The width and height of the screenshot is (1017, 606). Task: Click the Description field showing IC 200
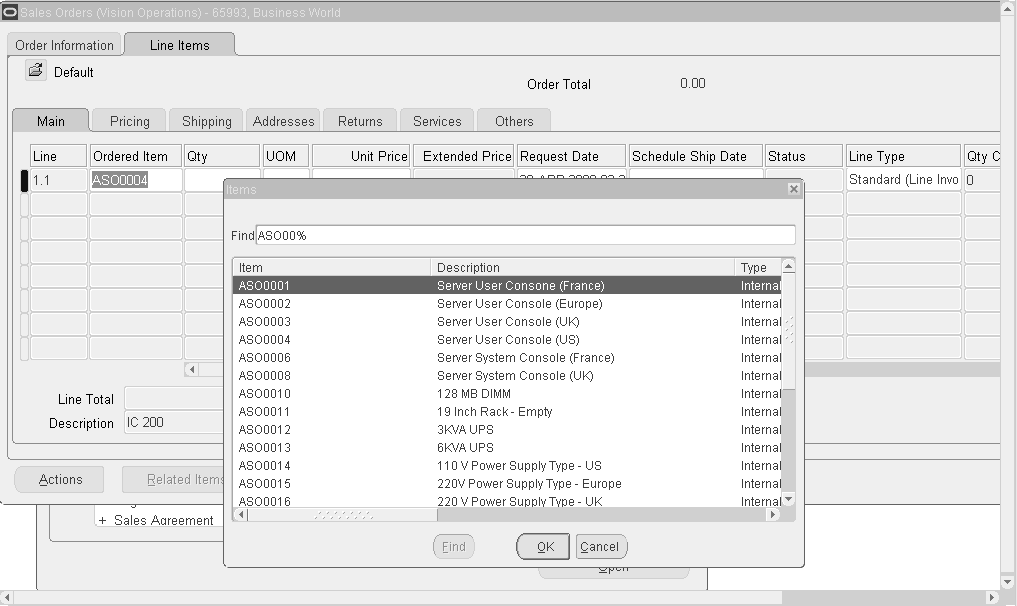point(174,422)
